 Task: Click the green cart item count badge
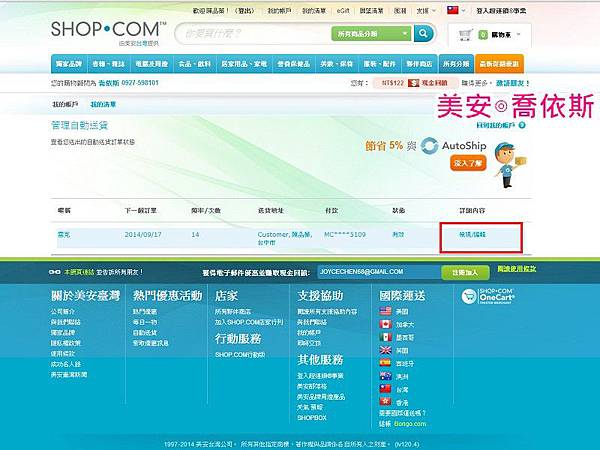(483, 35)
